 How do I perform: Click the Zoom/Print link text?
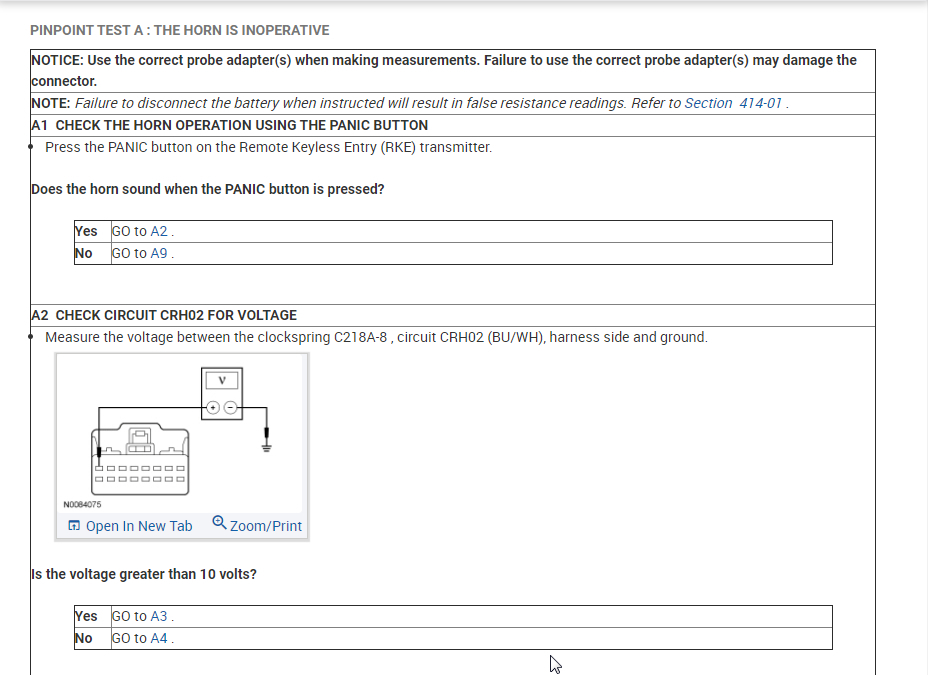tap(266, 526)
